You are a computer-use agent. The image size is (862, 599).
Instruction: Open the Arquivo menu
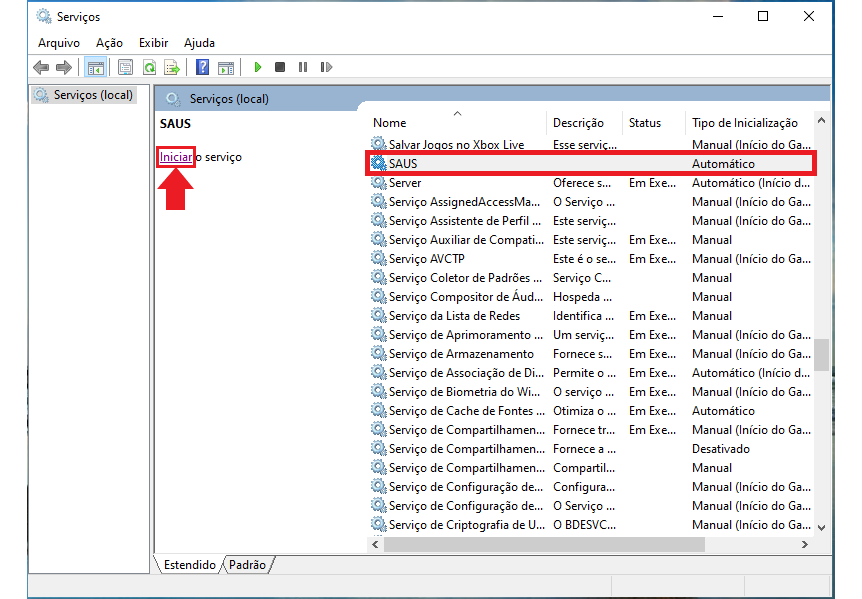[58, 43]
